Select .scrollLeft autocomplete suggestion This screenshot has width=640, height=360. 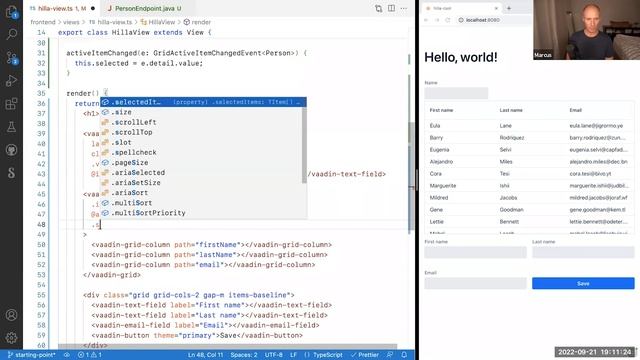coord(201,122)
